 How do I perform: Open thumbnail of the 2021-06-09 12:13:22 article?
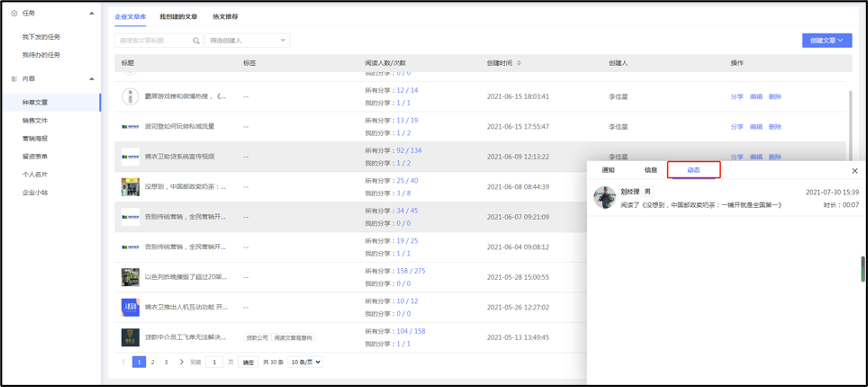[130, 157]
